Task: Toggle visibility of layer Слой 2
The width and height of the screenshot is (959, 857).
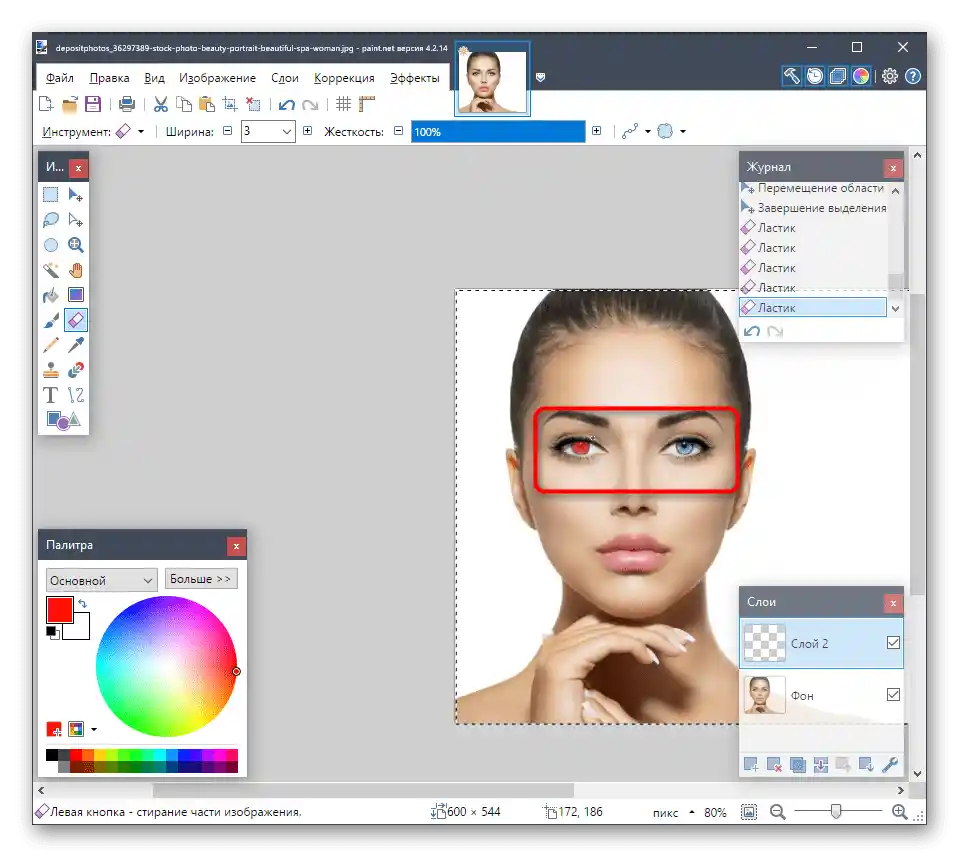Action: tap(893, 643)
